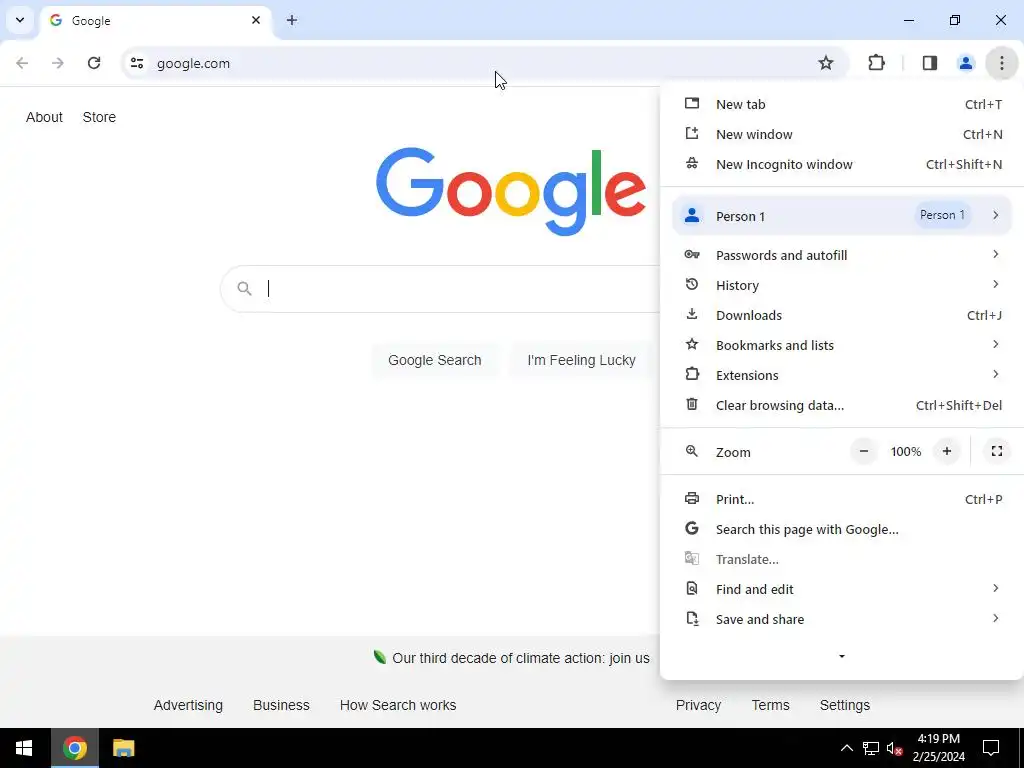Click the full screen icon

tap(997, 451)
